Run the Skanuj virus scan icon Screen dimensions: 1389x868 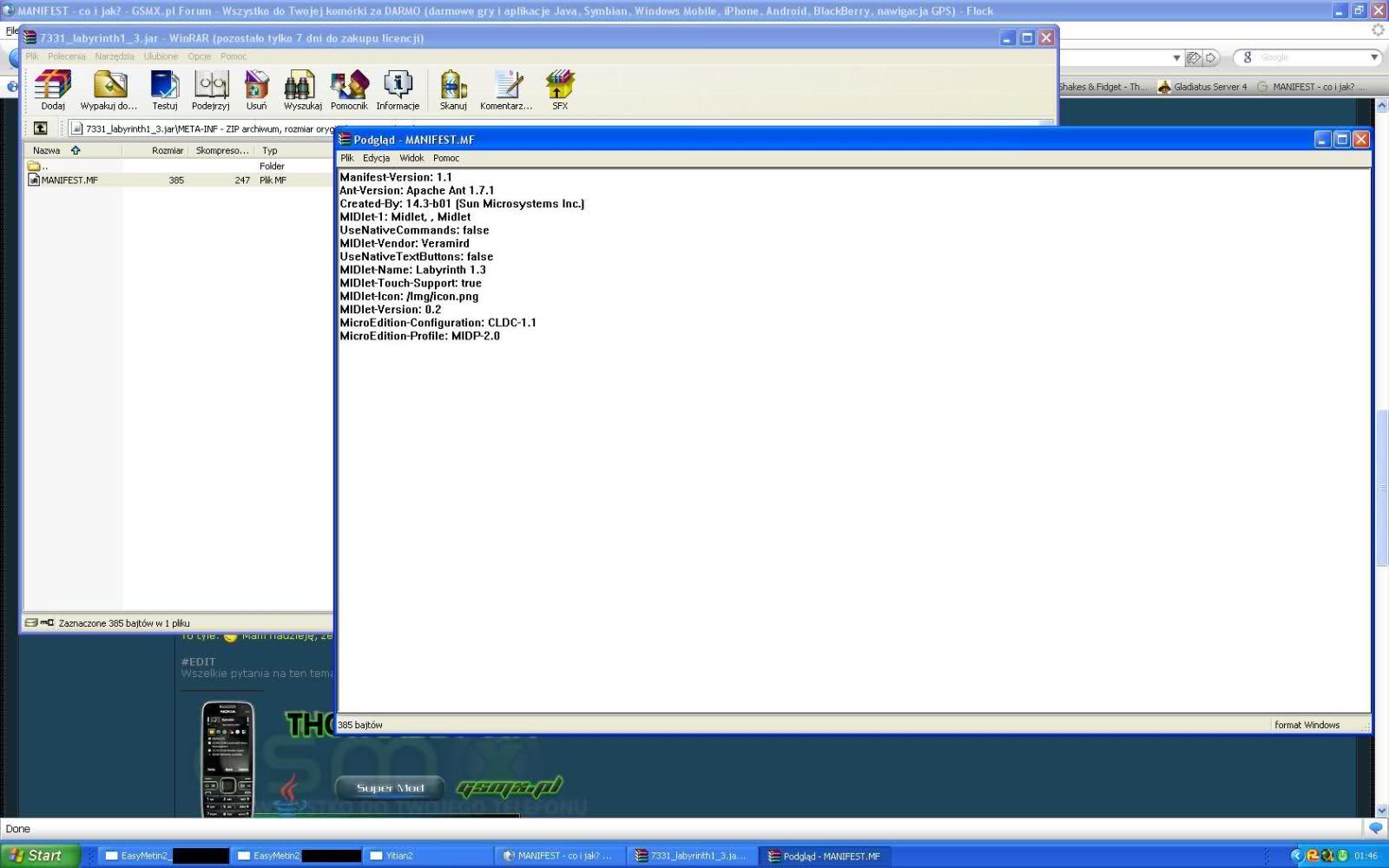point(453,89)
